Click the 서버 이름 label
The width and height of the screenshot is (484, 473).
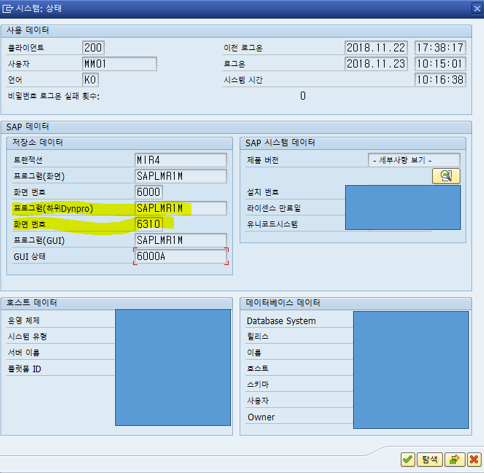tap(23, 352)
